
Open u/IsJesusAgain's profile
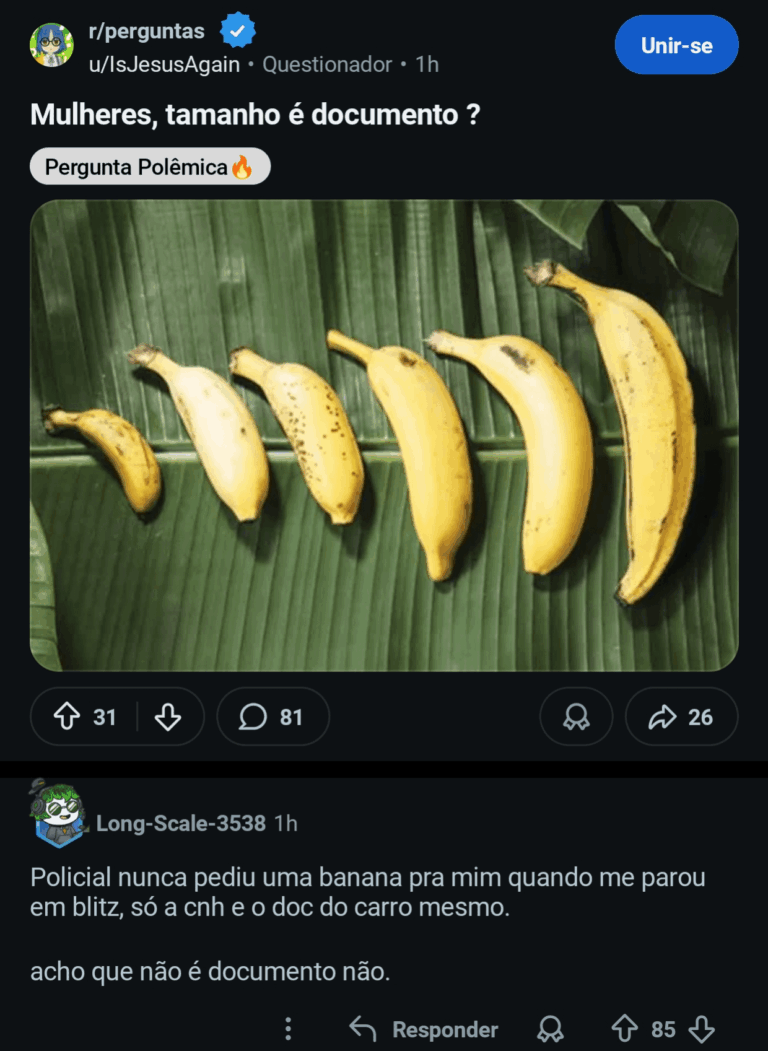coord(164,64)
